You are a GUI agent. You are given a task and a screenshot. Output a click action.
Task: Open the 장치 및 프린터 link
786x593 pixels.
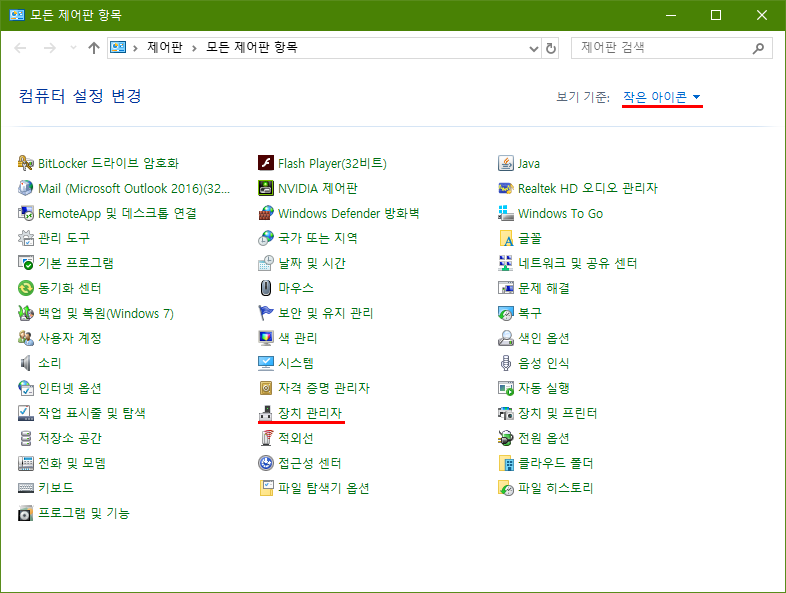(x=557, y=413)
